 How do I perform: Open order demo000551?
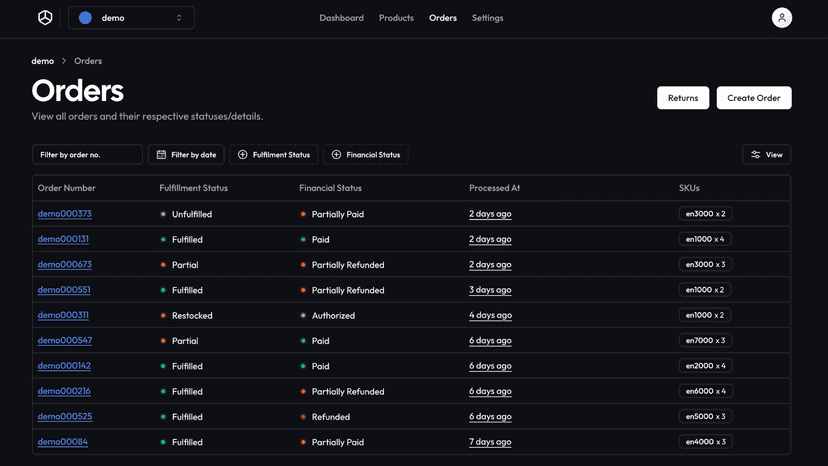64,290
